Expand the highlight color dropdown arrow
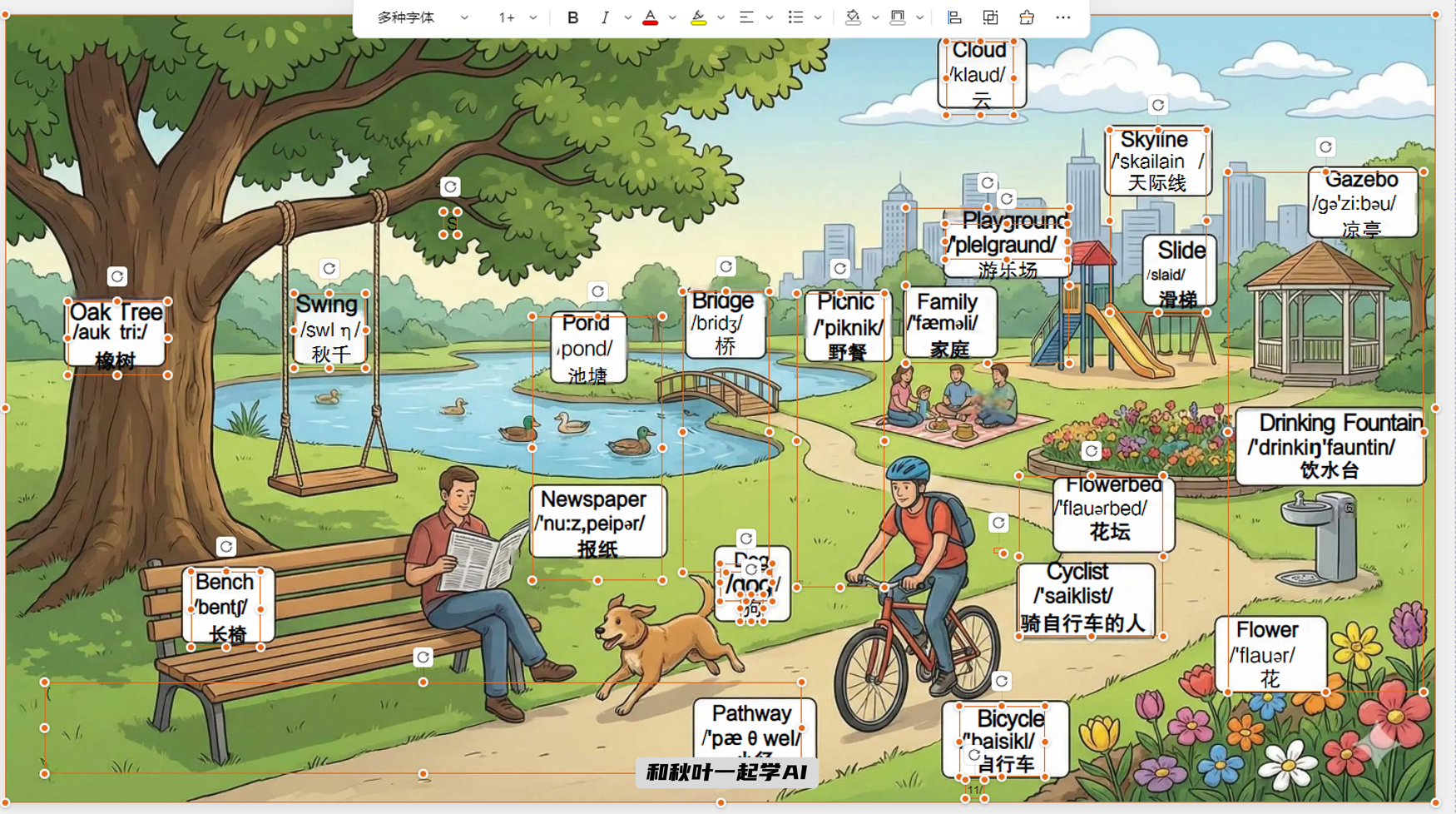This screenshot has height=814, width=1456. (x=721, y=17)
